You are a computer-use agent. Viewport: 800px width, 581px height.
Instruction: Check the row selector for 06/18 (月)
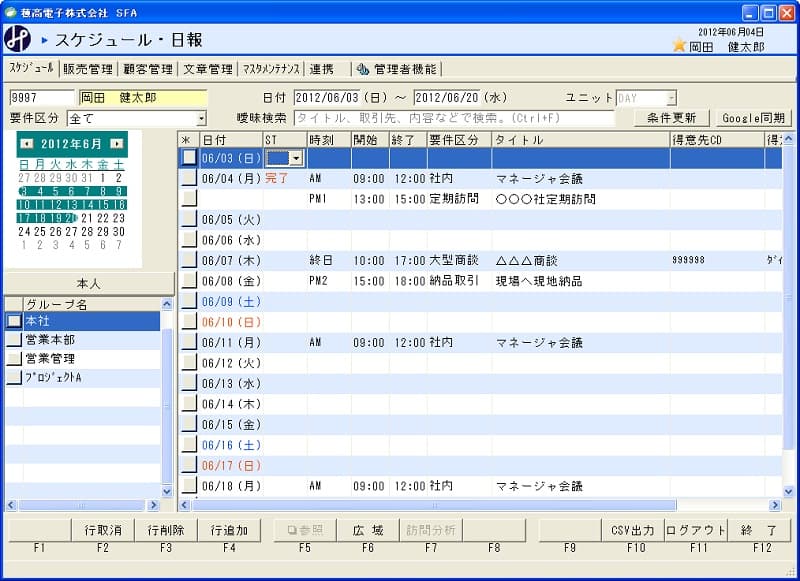coord(189,486)
